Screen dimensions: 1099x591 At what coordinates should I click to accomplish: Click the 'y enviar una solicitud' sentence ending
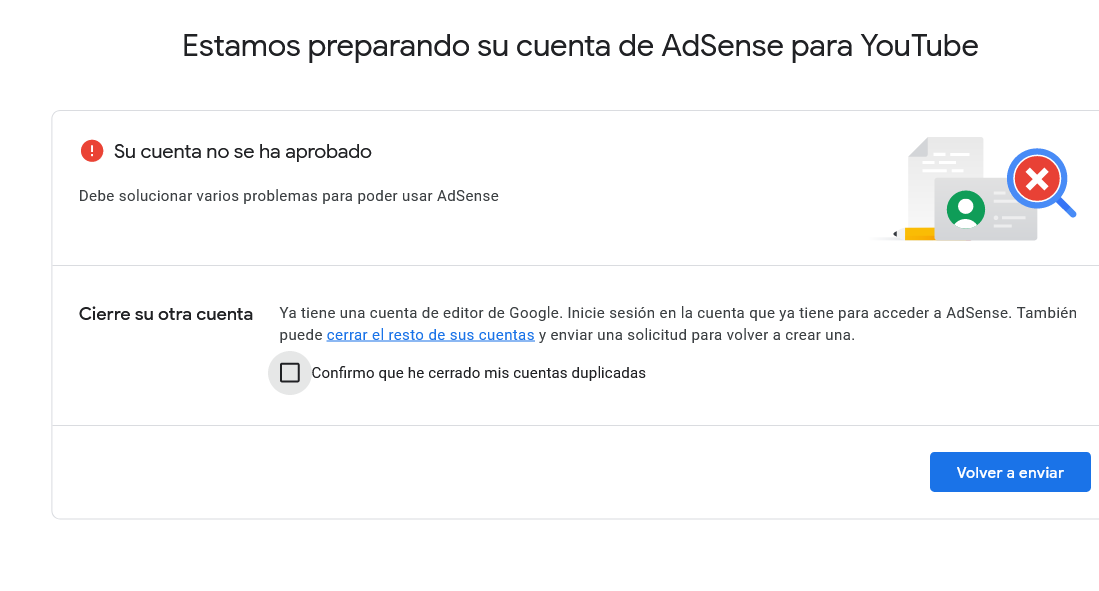pyautogui.click(x=697, y=335)
